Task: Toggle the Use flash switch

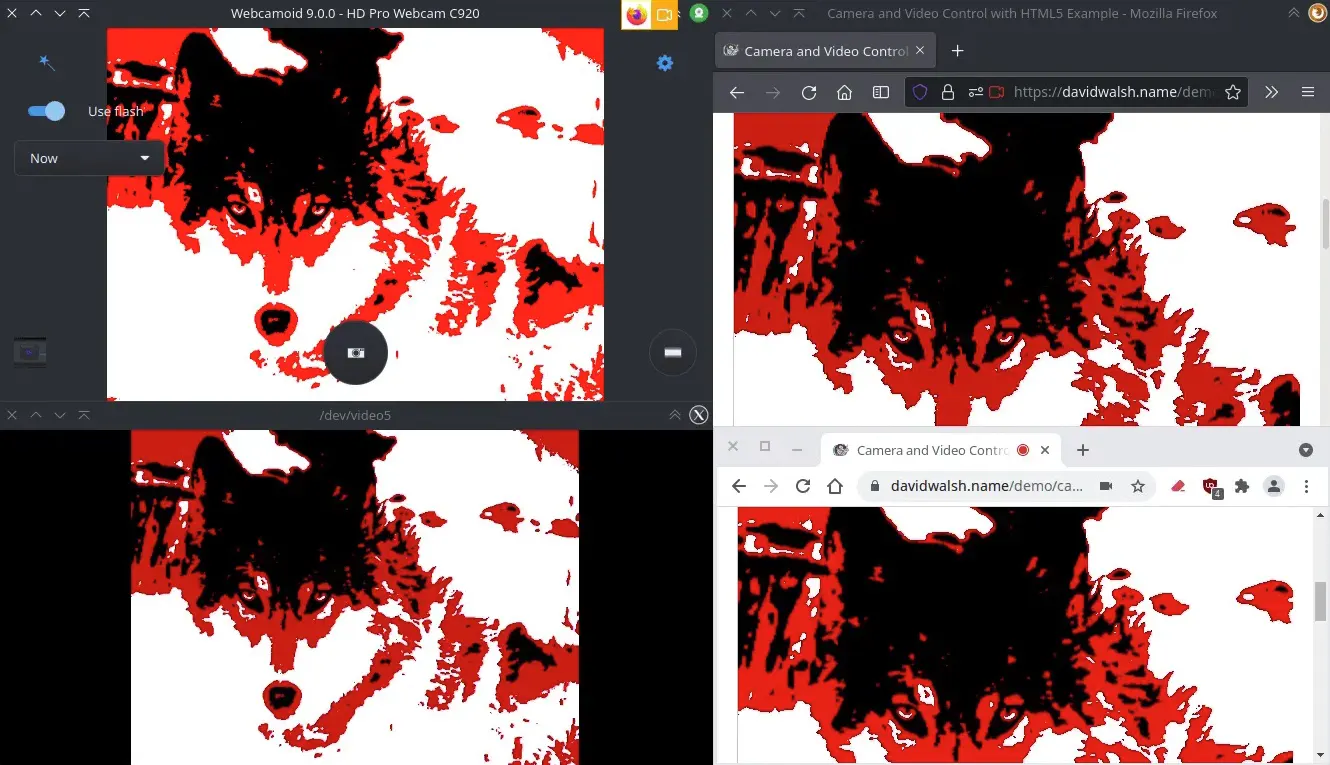Action: point(47,111)
